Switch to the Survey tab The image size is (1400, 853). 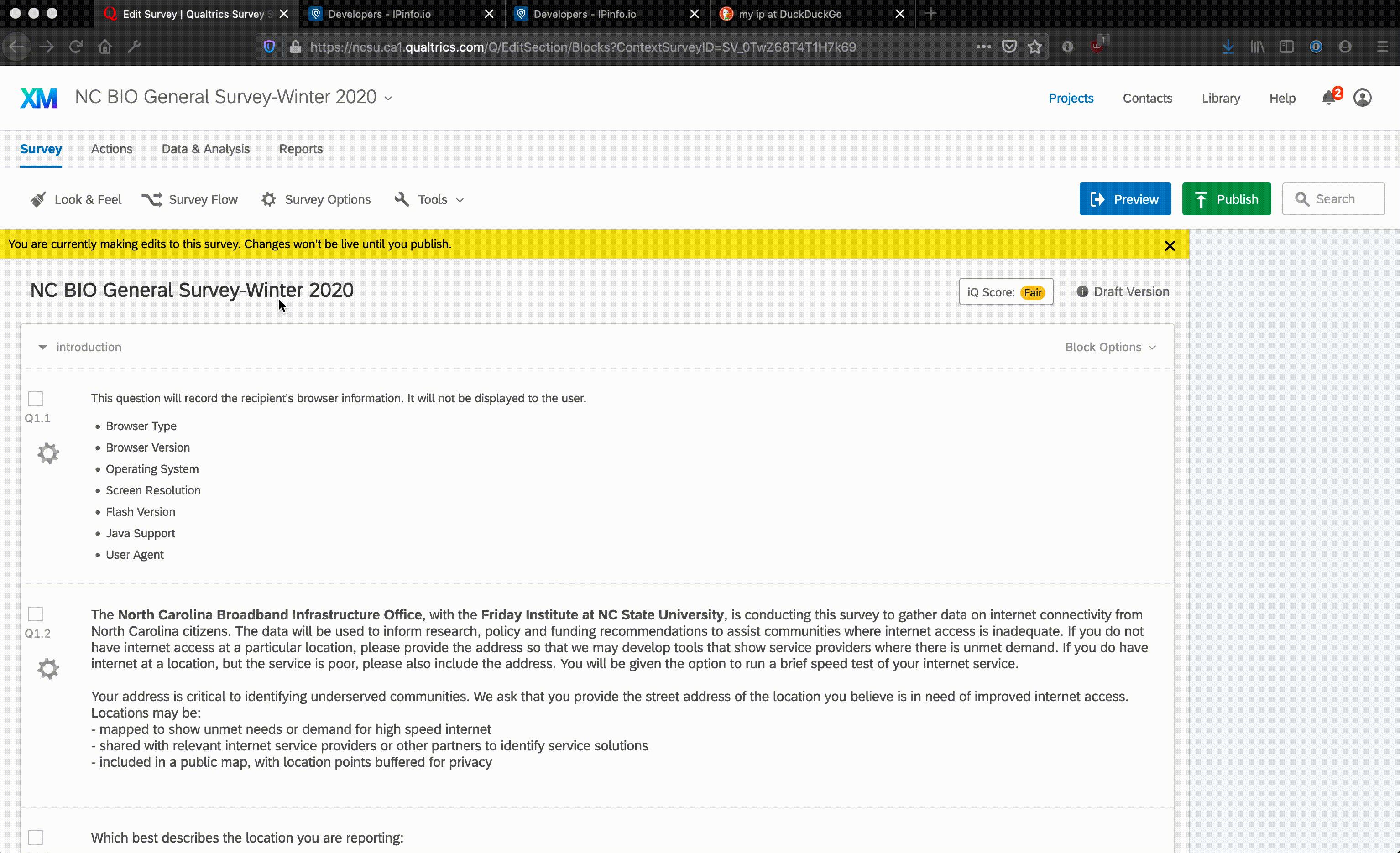tap(41, 149)
